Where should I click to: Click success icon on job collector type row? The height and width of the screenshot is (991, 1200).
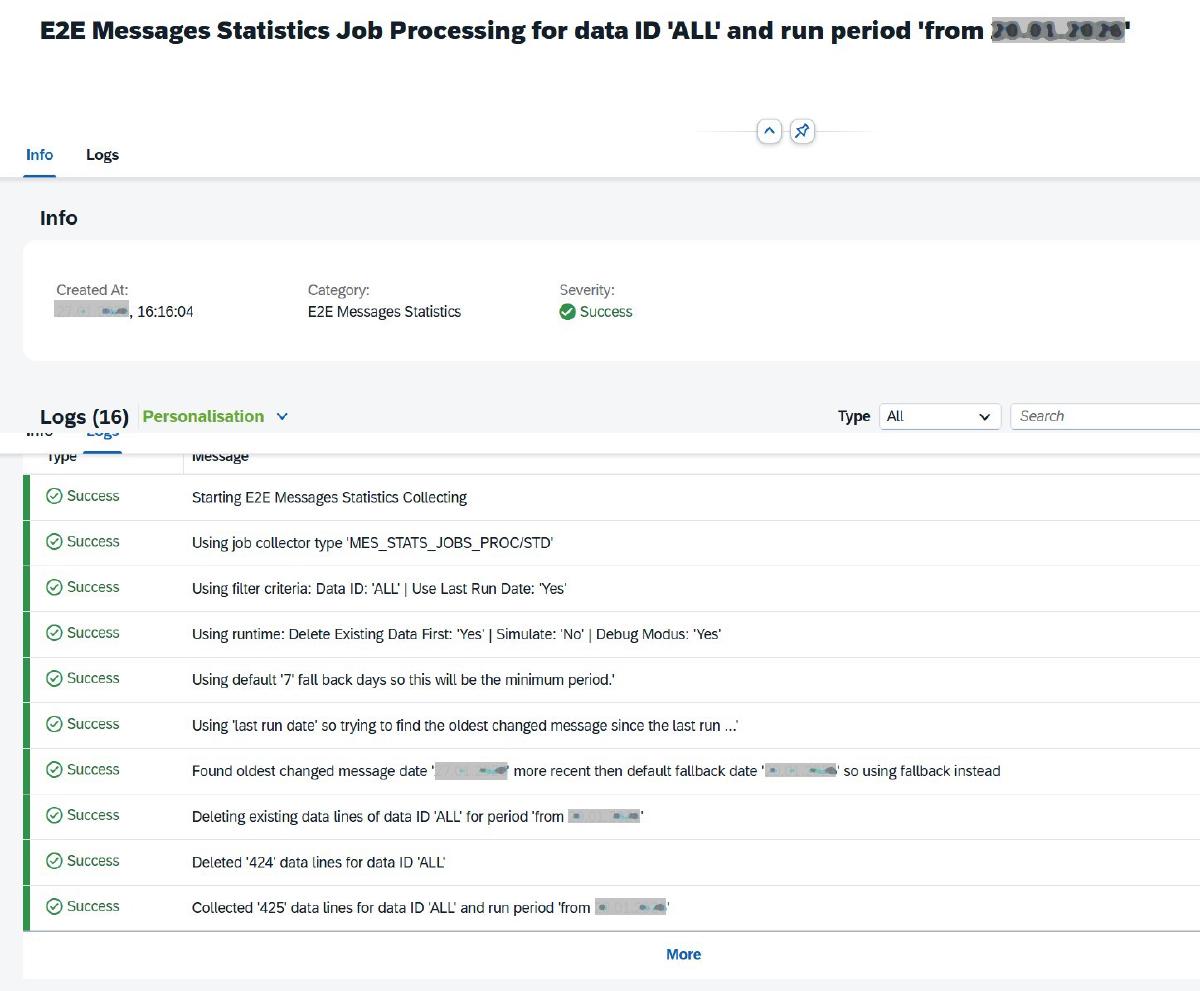(x=55, y=542)
